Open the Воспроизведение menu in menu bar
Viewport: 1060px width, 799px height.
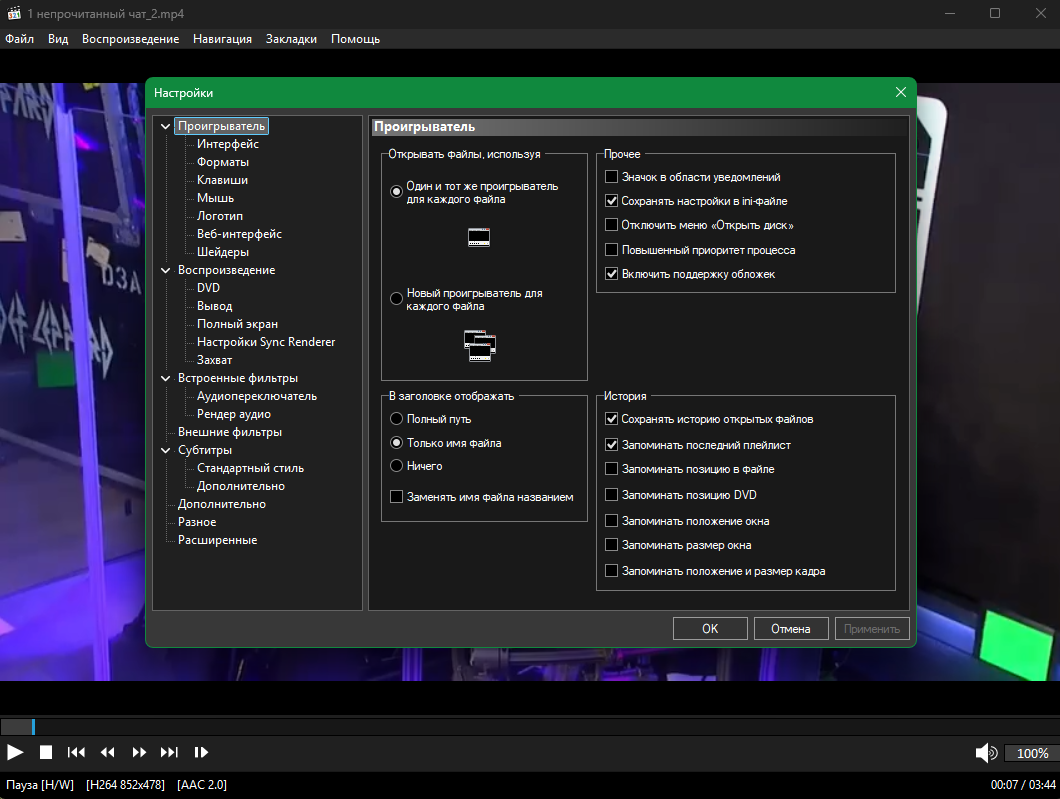130,39
